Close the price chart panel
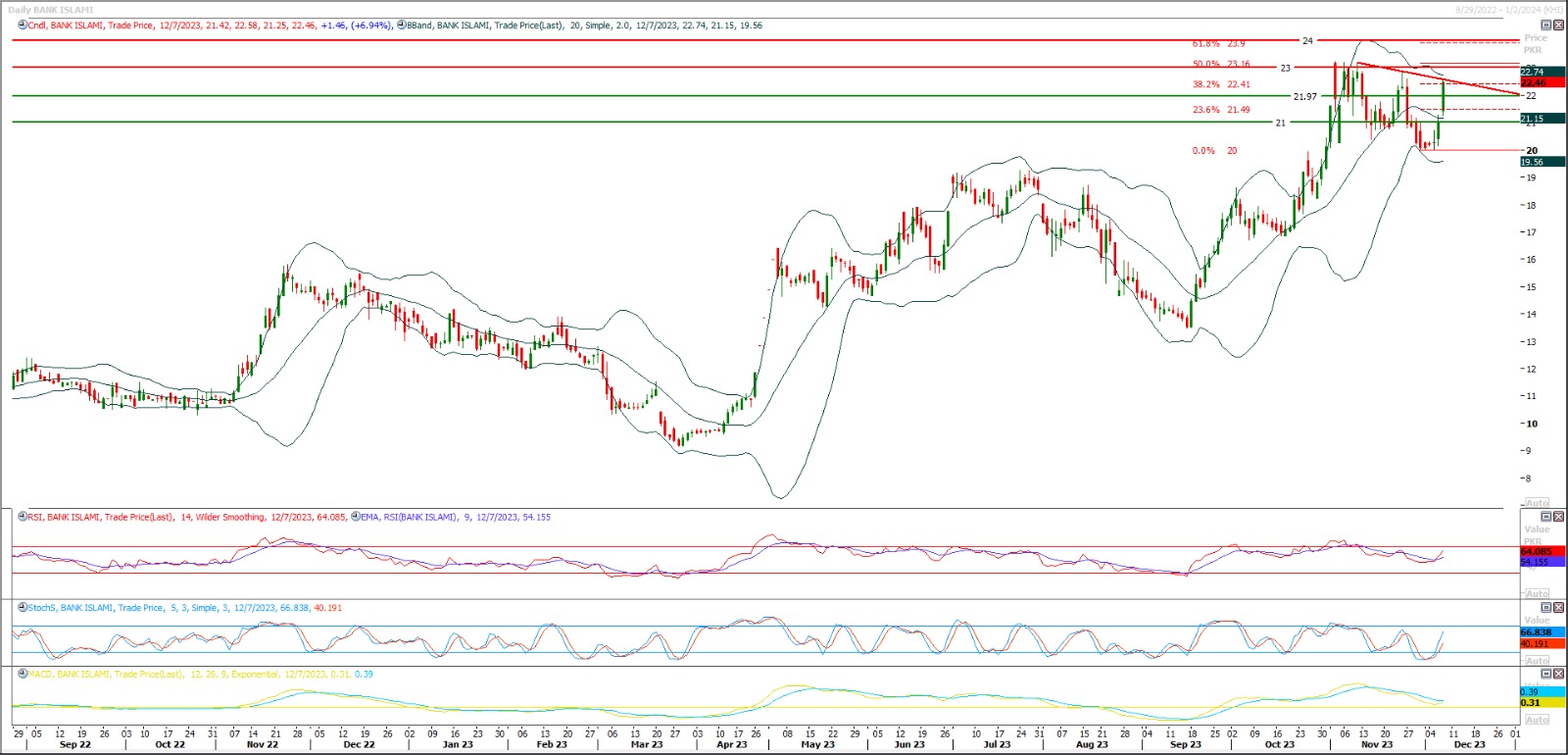Image resolution: width=1568 pixels, height=755 pixels. [x=1559, y=25]
